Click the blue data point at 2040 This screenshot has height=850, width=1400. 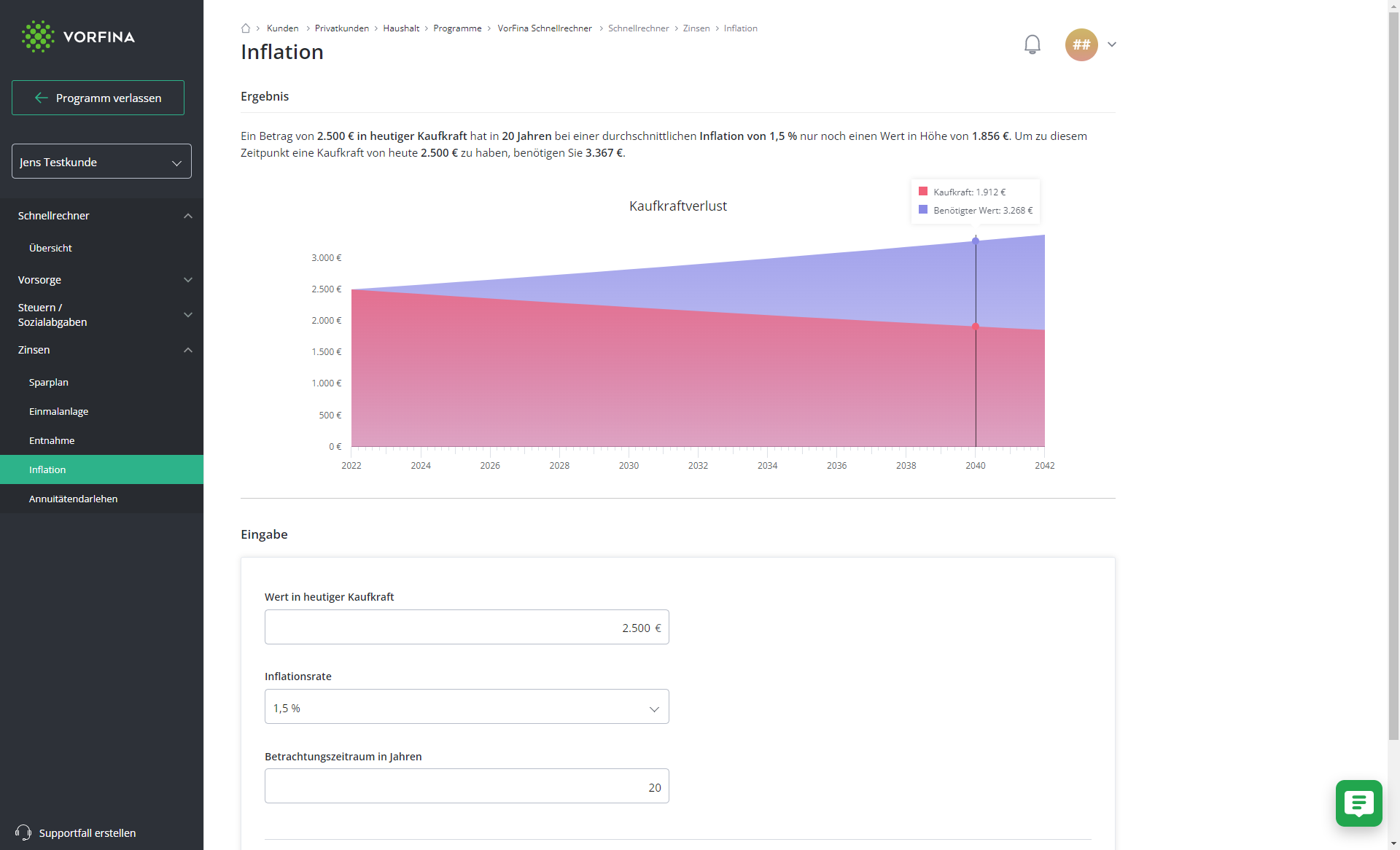point(976,241)
